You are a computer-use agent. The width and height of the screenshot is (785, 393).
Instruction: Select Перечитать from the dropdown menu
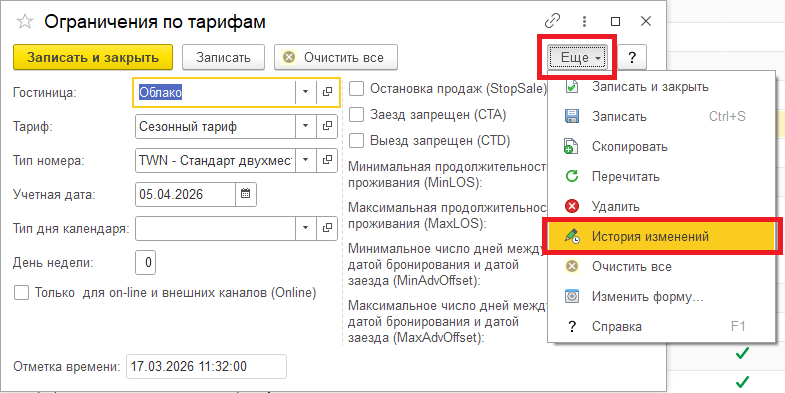[x=662, y=176]
